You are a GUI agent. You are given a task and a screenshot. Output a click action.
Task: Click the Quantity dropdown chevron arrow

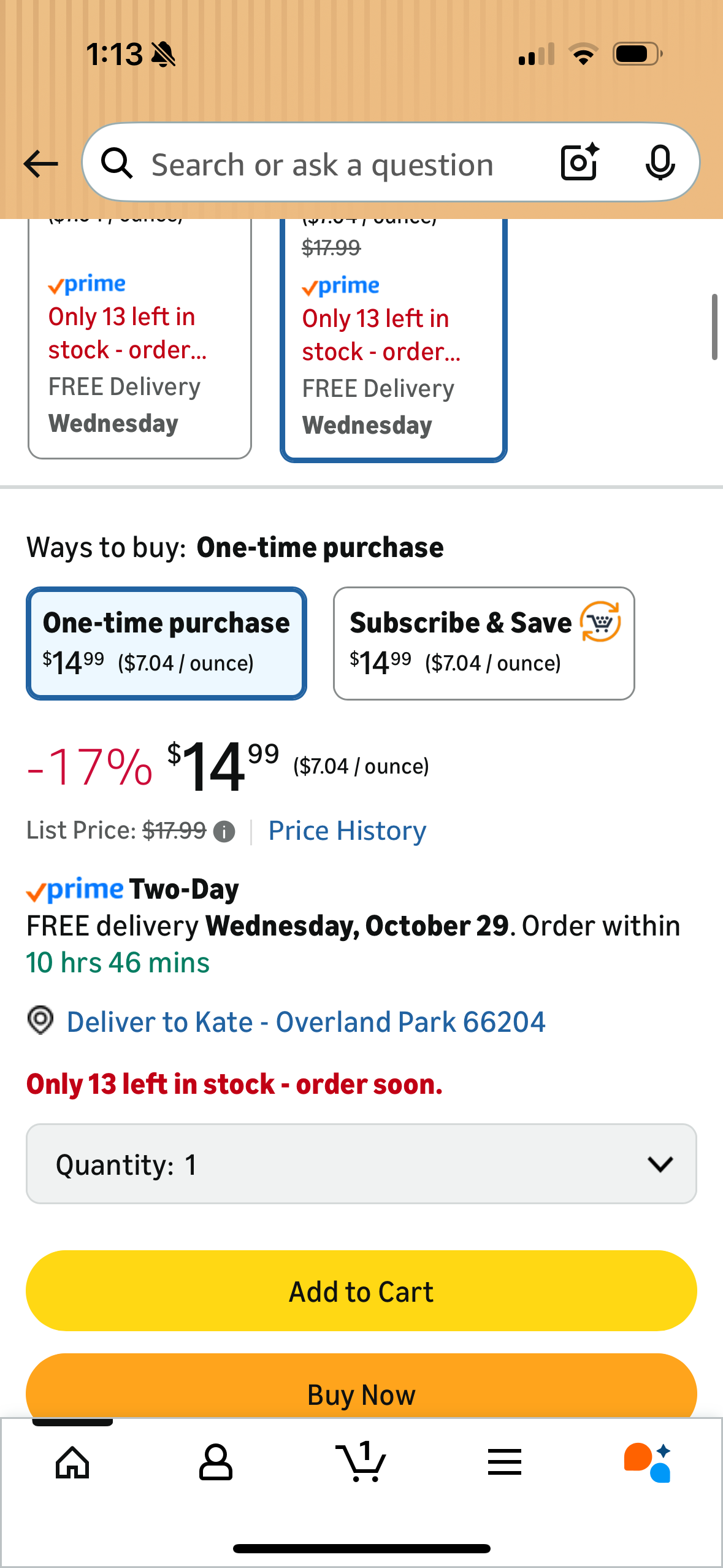point(660,1164)
